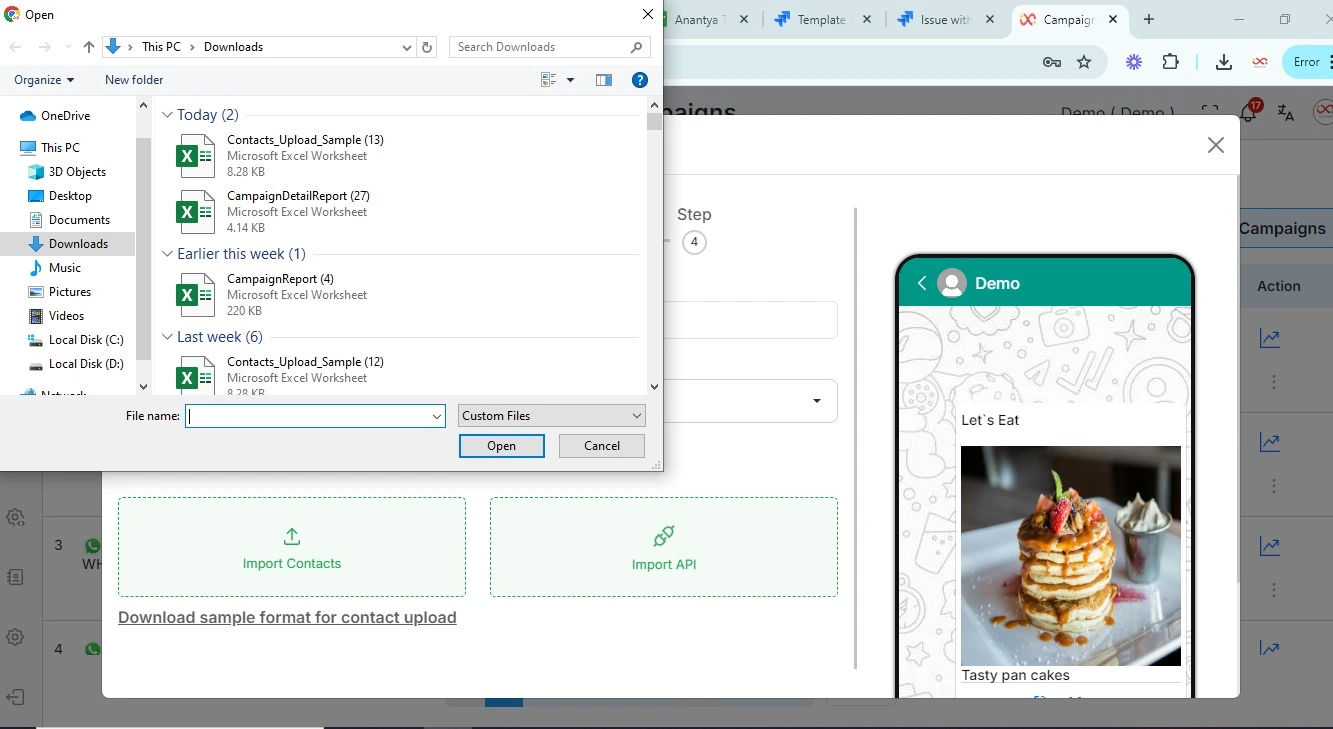Click back arrow in Demo phone preview
This screenshot has width=1333, height=729.
tap(922, 283)
